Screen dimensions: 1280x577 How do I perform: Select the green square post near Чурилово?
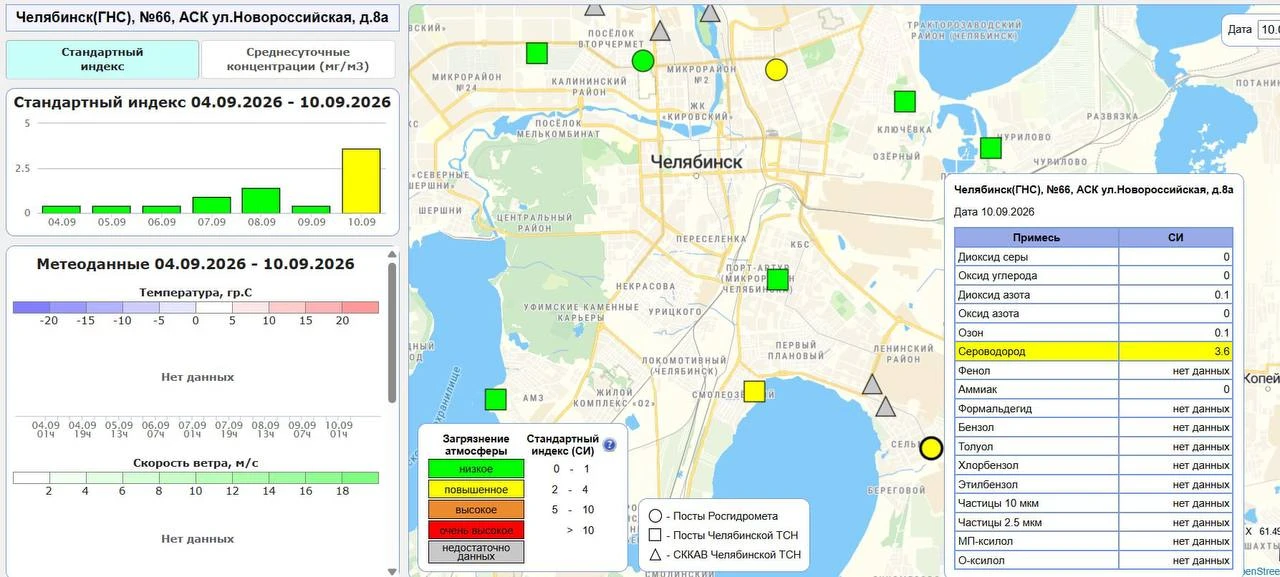click(x=990, y=148)
